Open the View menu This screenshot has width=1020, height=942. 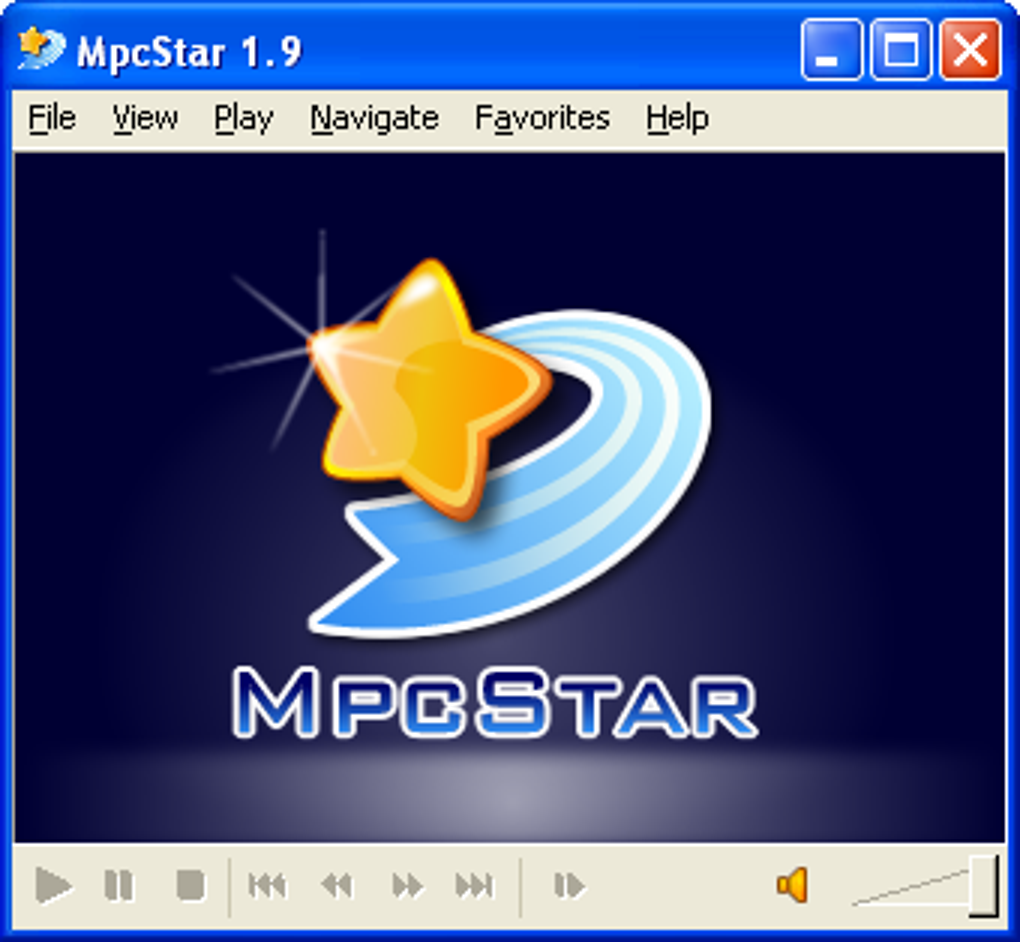click(x=145, y=118)
